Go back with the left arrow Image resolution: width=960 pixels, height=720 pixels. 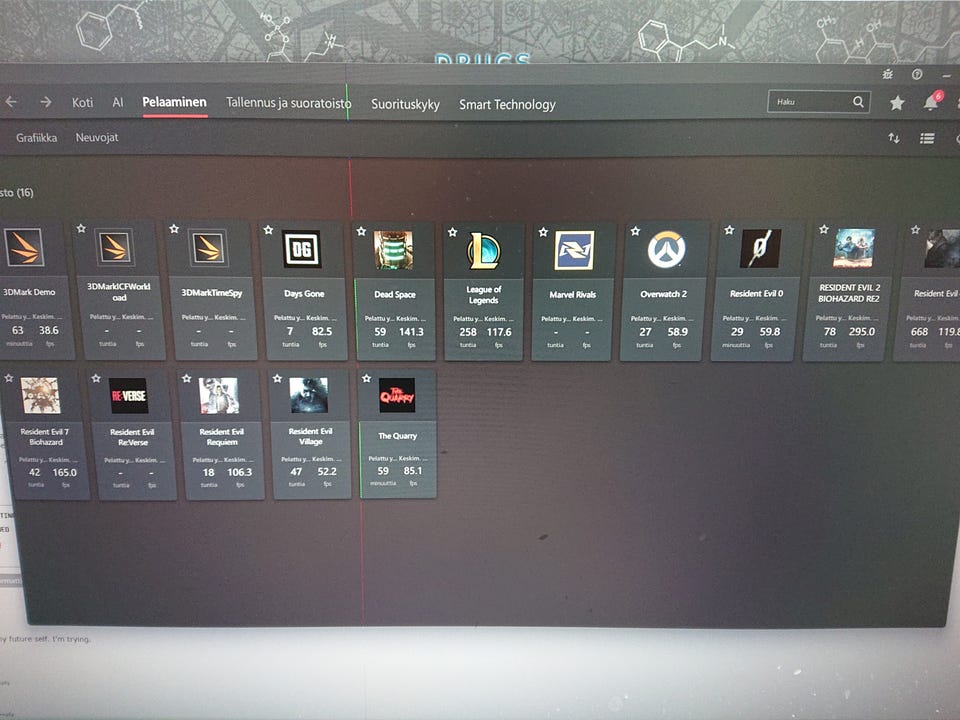11,102
